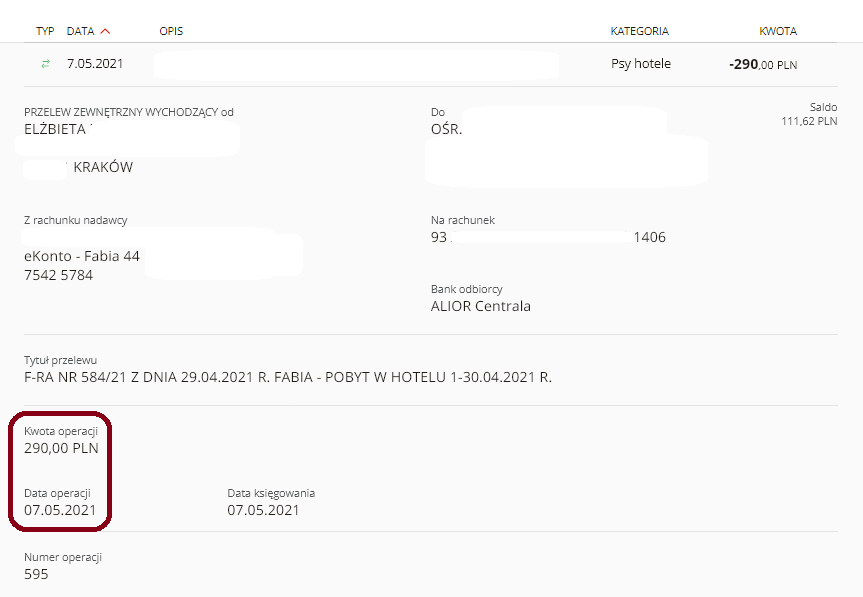This screenshot has width=863, height=597.
Task: Click the sender name ELŻBIETA
Action: [x=55, y=129]
